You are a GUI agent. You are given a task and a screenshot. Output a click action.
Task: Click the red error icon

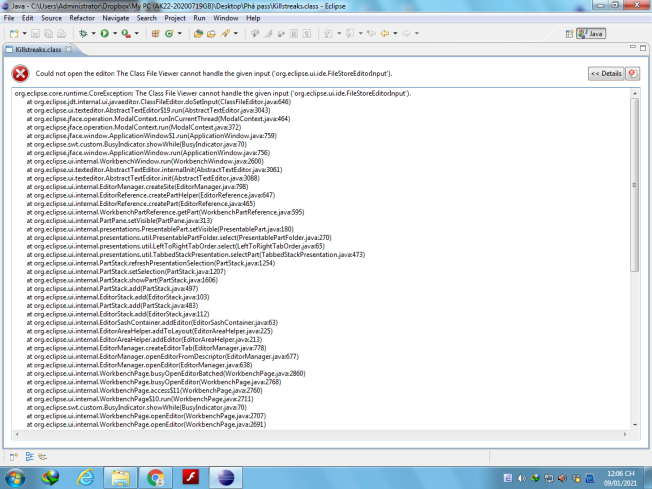20,74
